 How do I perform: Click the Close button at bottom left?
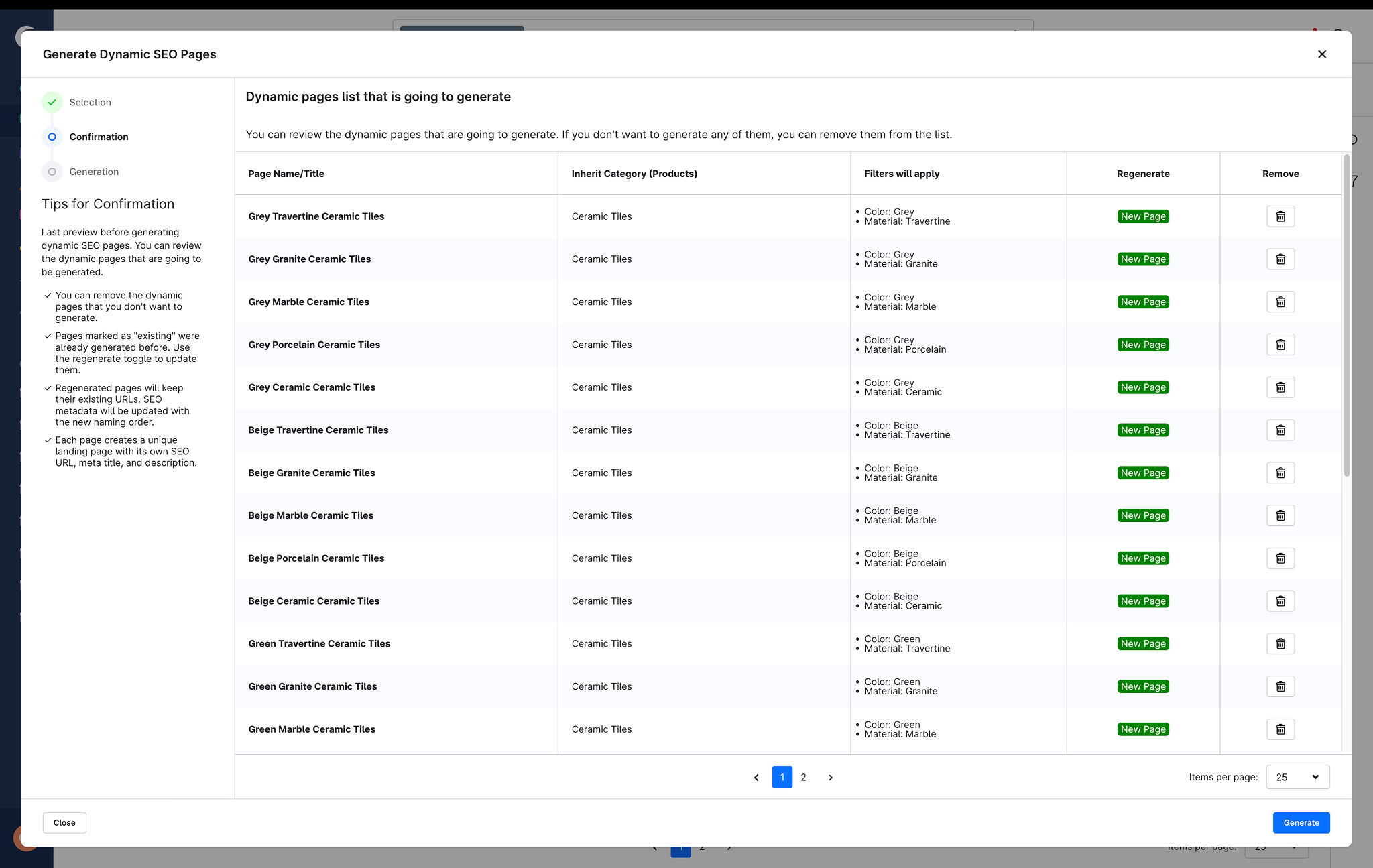click(64, 823)
